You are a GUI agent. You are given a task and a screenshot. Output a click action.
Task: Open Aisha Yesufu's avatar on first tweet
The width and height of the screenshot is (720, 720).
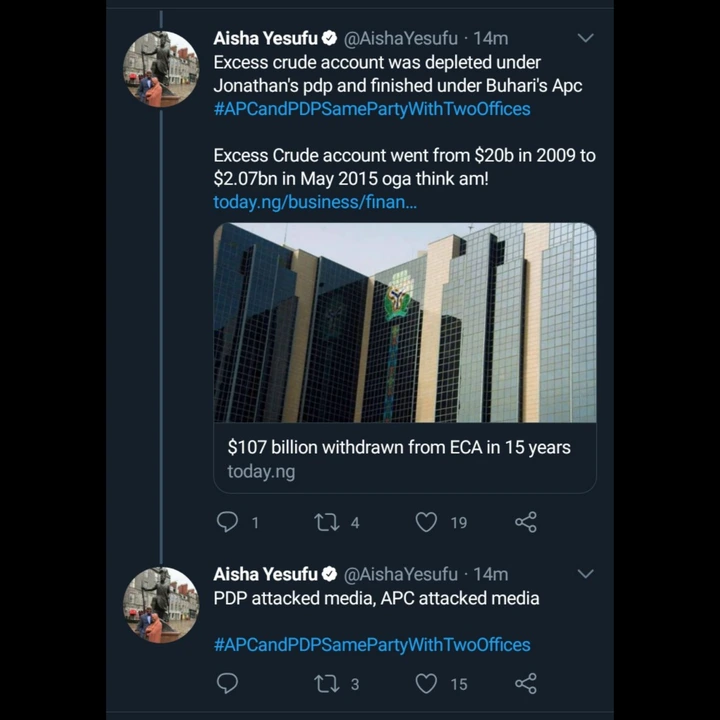tap(161, 69)
